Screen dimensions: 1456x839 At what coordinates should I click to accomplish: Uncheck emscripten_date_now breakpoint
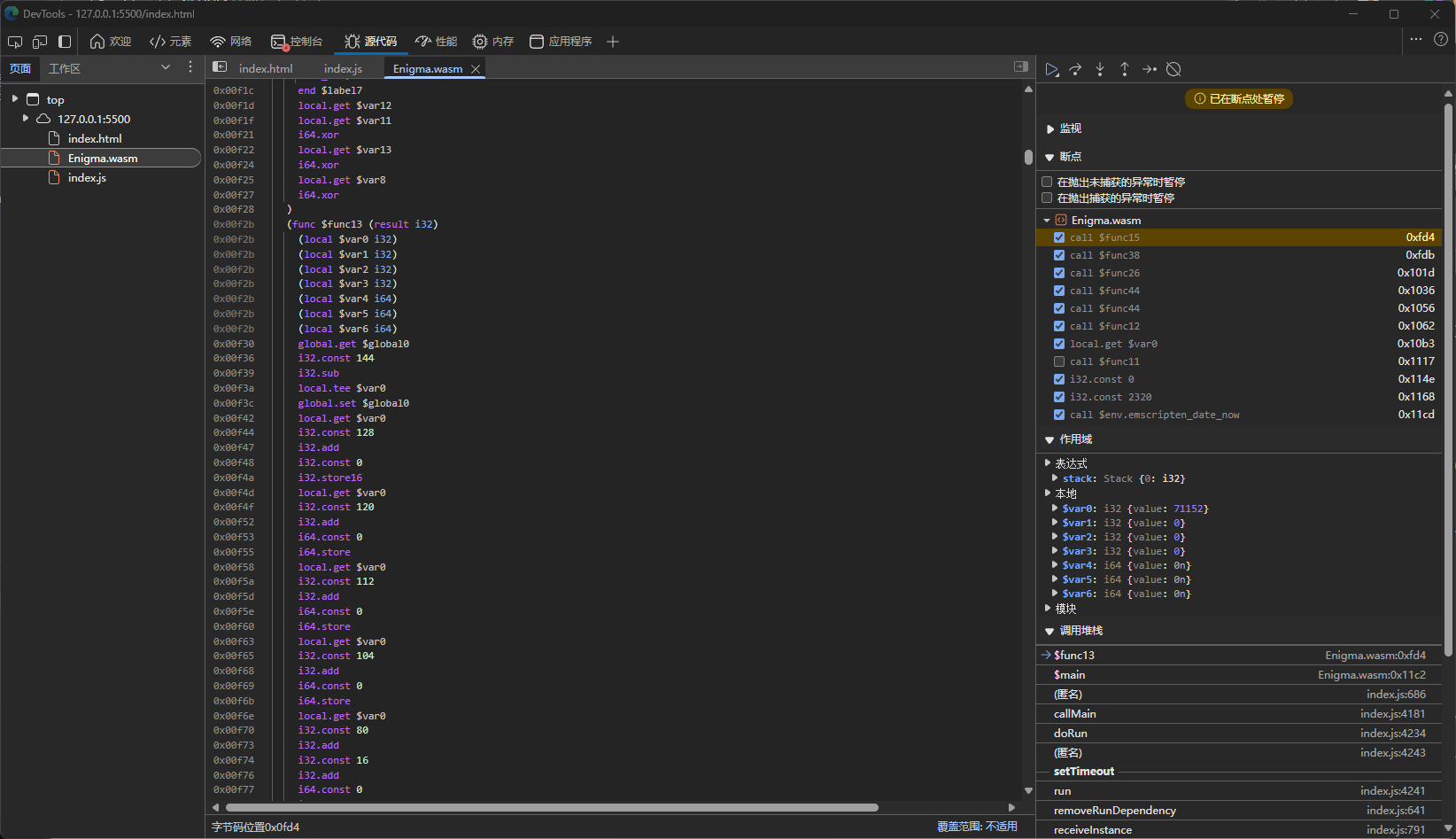1059,415
